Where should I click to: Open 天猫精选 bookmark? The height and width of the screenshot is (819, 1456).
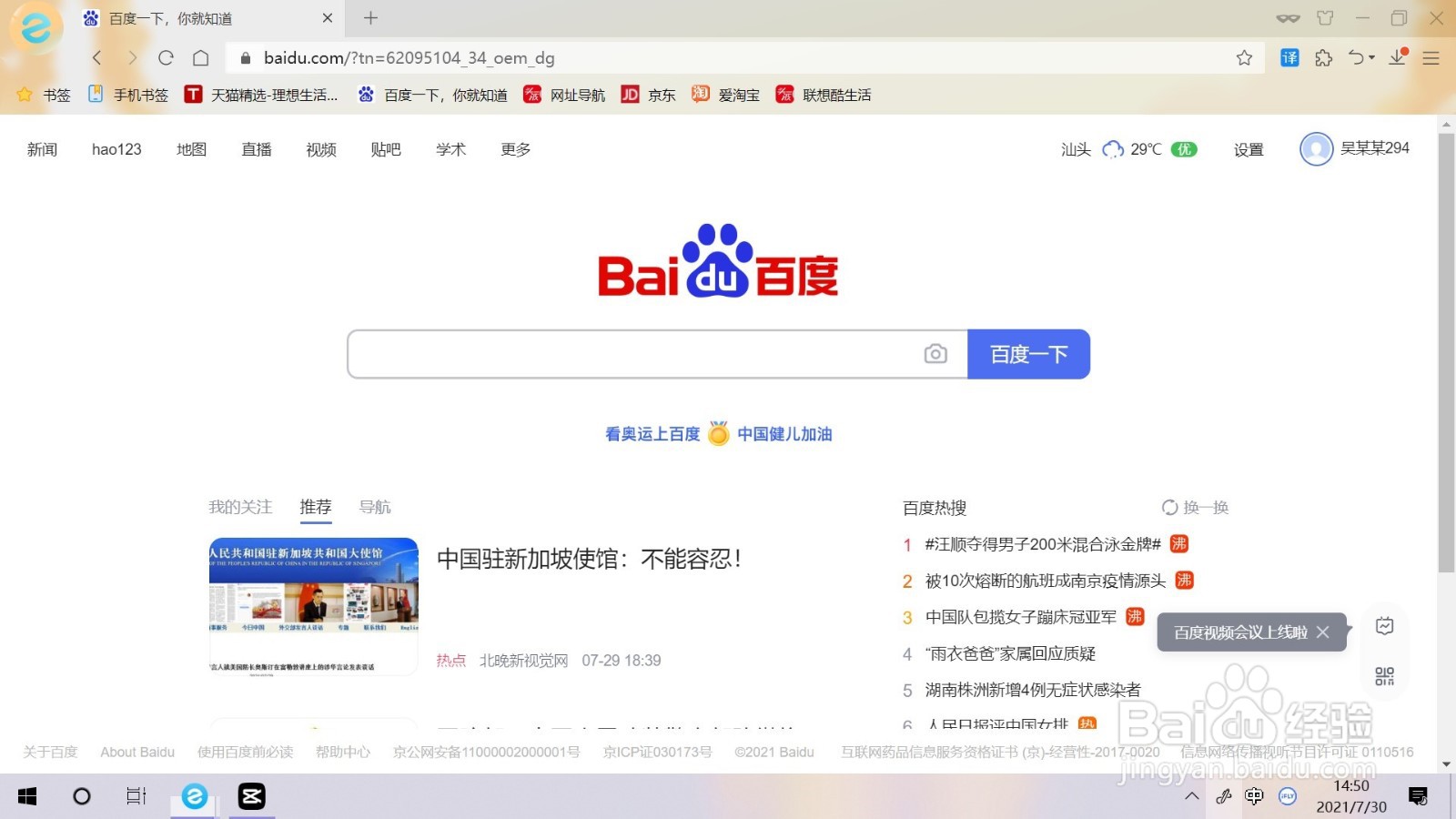(x=261, y=95)
